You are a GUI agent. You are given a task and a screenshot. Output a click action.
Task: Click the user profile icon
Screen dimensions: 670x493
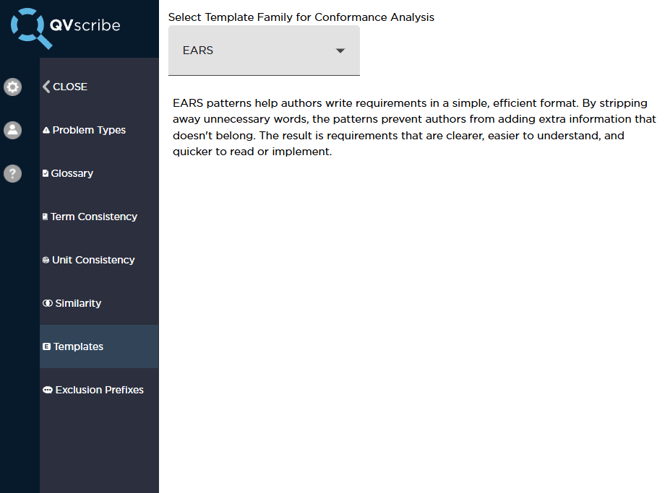pos(12,130)
